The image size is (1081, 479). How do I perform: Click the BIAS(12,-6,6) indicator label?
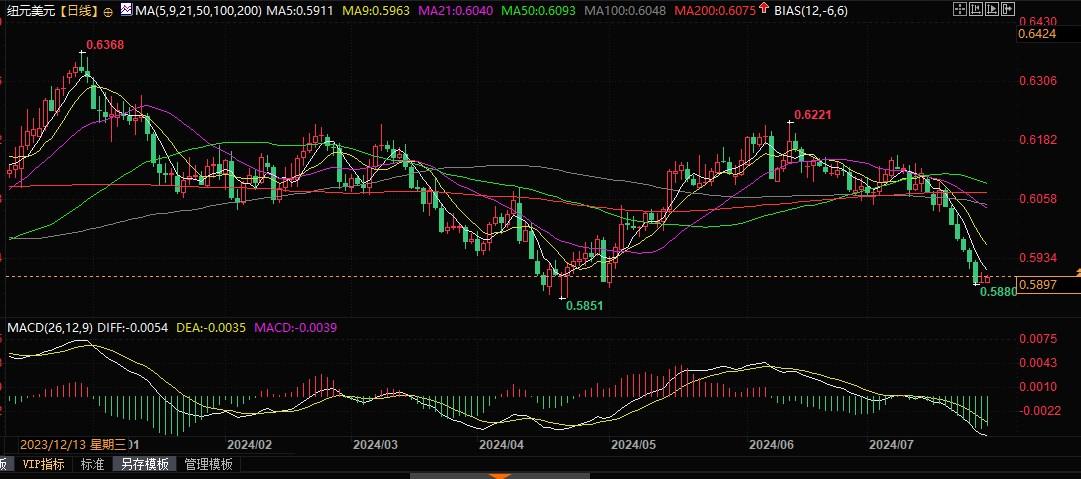811,10
